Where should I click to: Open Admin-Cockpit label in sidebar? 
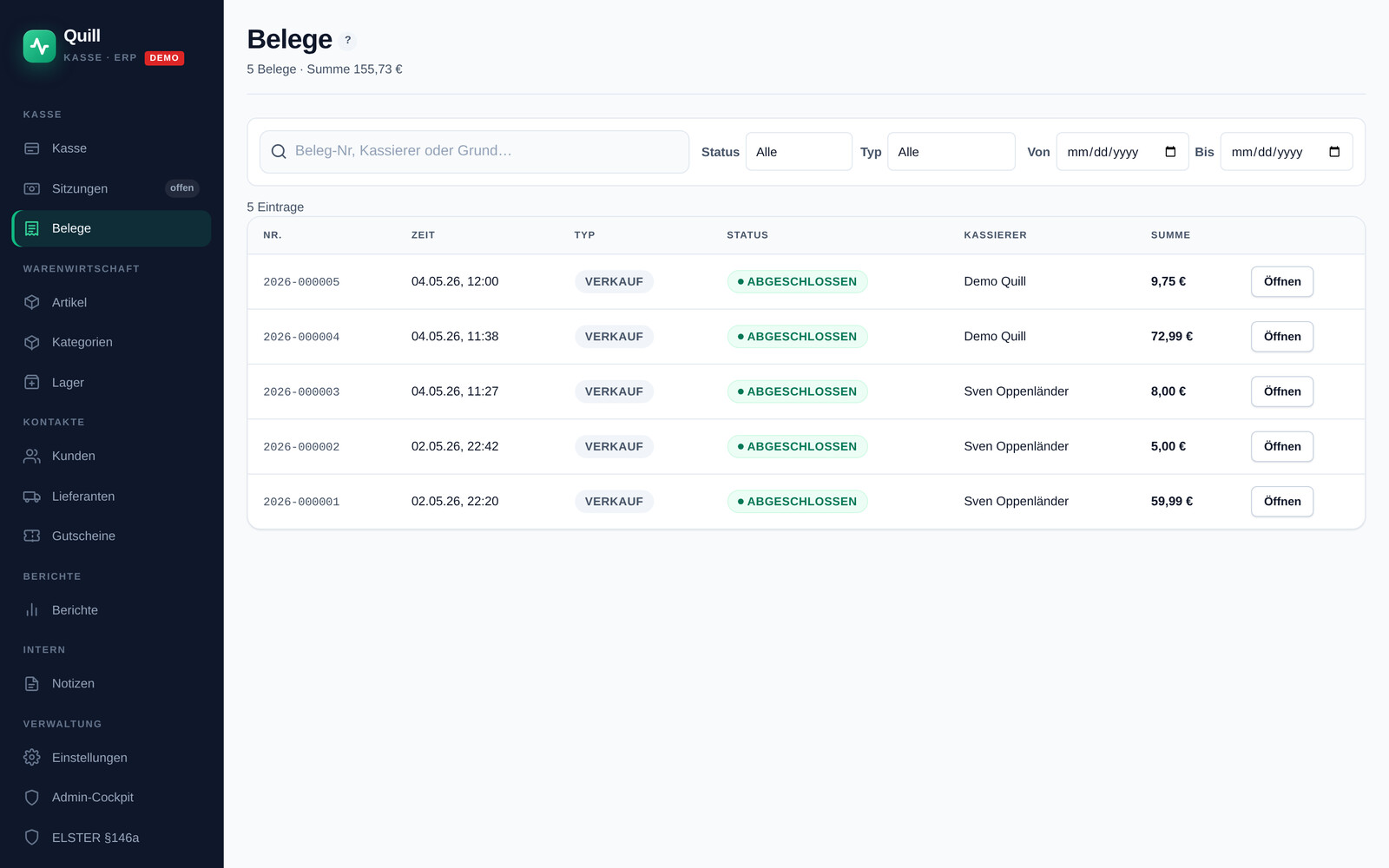coord(93,797)
